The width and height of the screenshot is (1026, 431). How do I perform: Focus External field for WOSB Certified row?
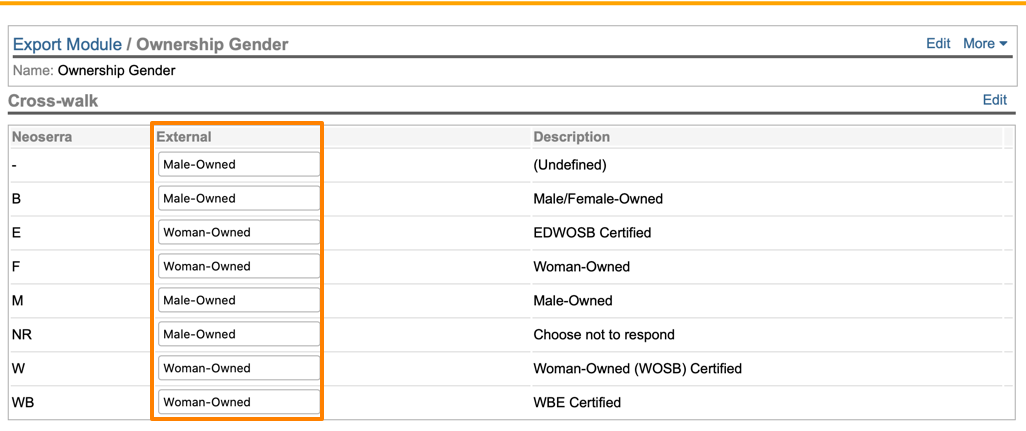[238, 369]
